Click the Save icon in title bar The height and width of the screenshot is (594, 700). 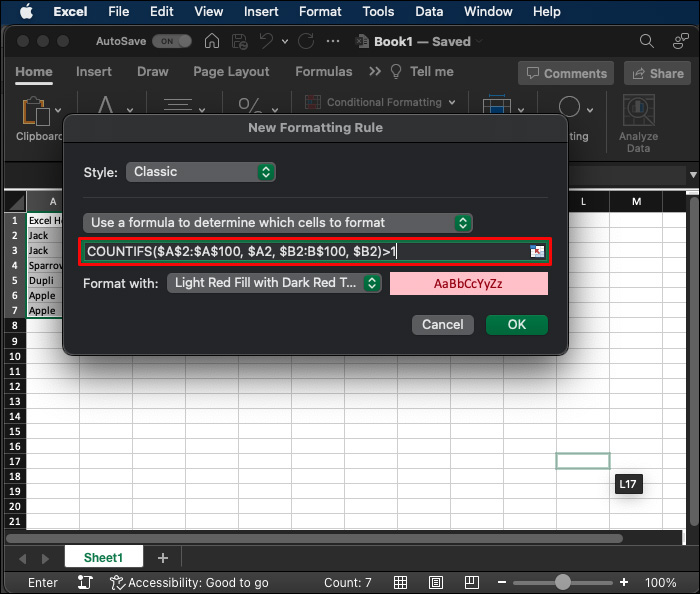[x=239, y=42]
